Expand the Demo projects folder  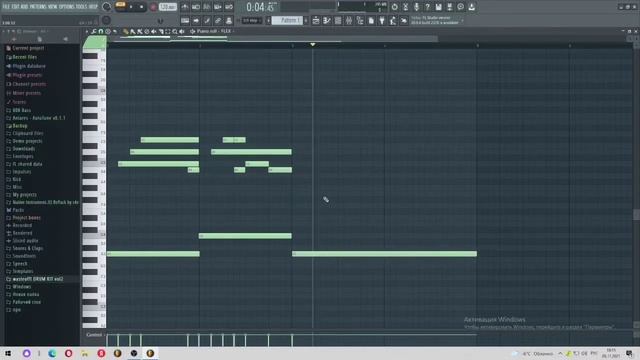coord(24,141)
